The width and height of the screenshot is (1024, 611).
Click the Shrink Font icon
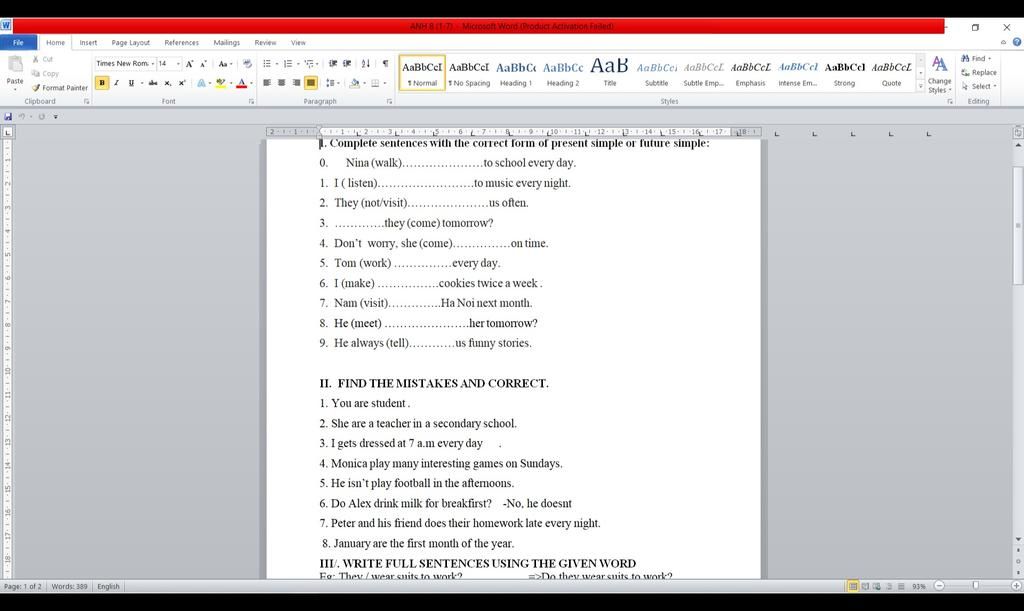(203, 63)
